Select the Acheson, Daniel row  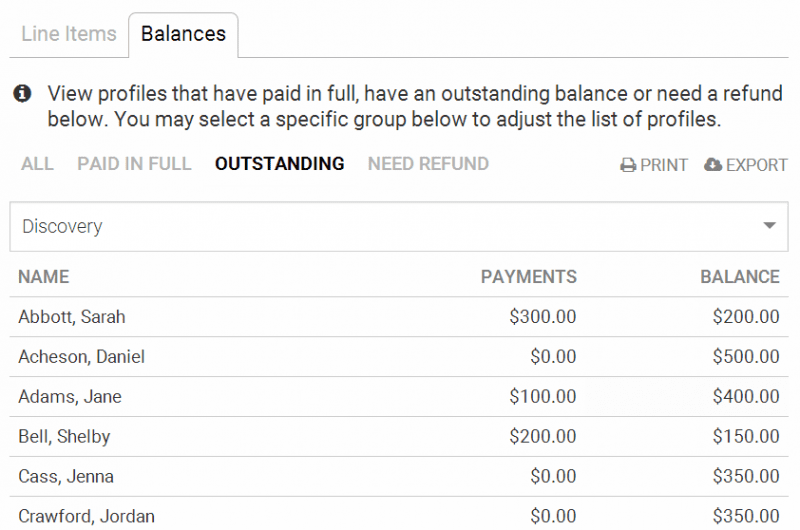(82, 357)
